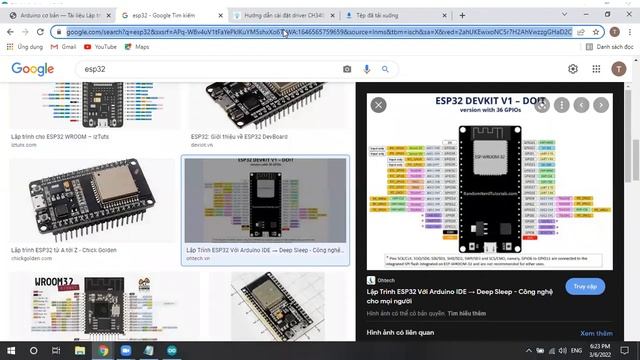
Task: Open the ESP32 DEVKIT V1 pinout preview image
Action: (x=490, y=182)
